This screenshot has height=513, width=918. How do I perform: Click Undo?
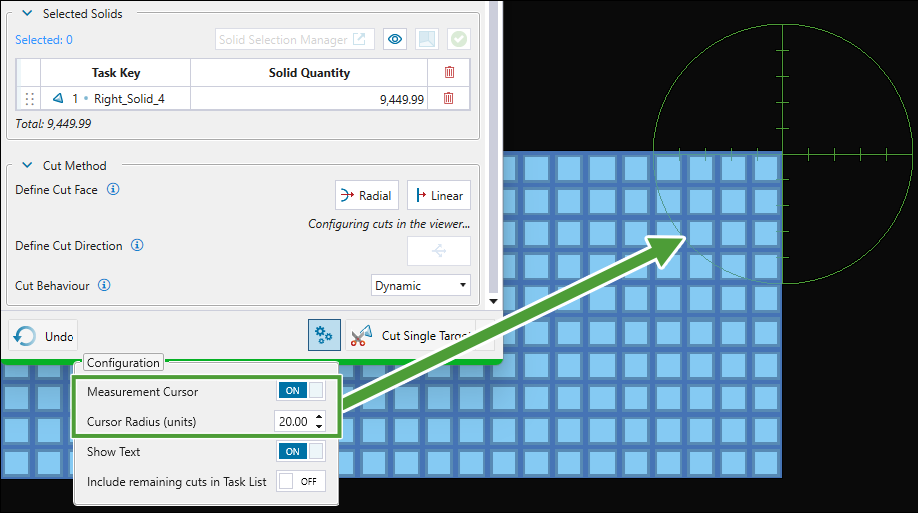43,336
